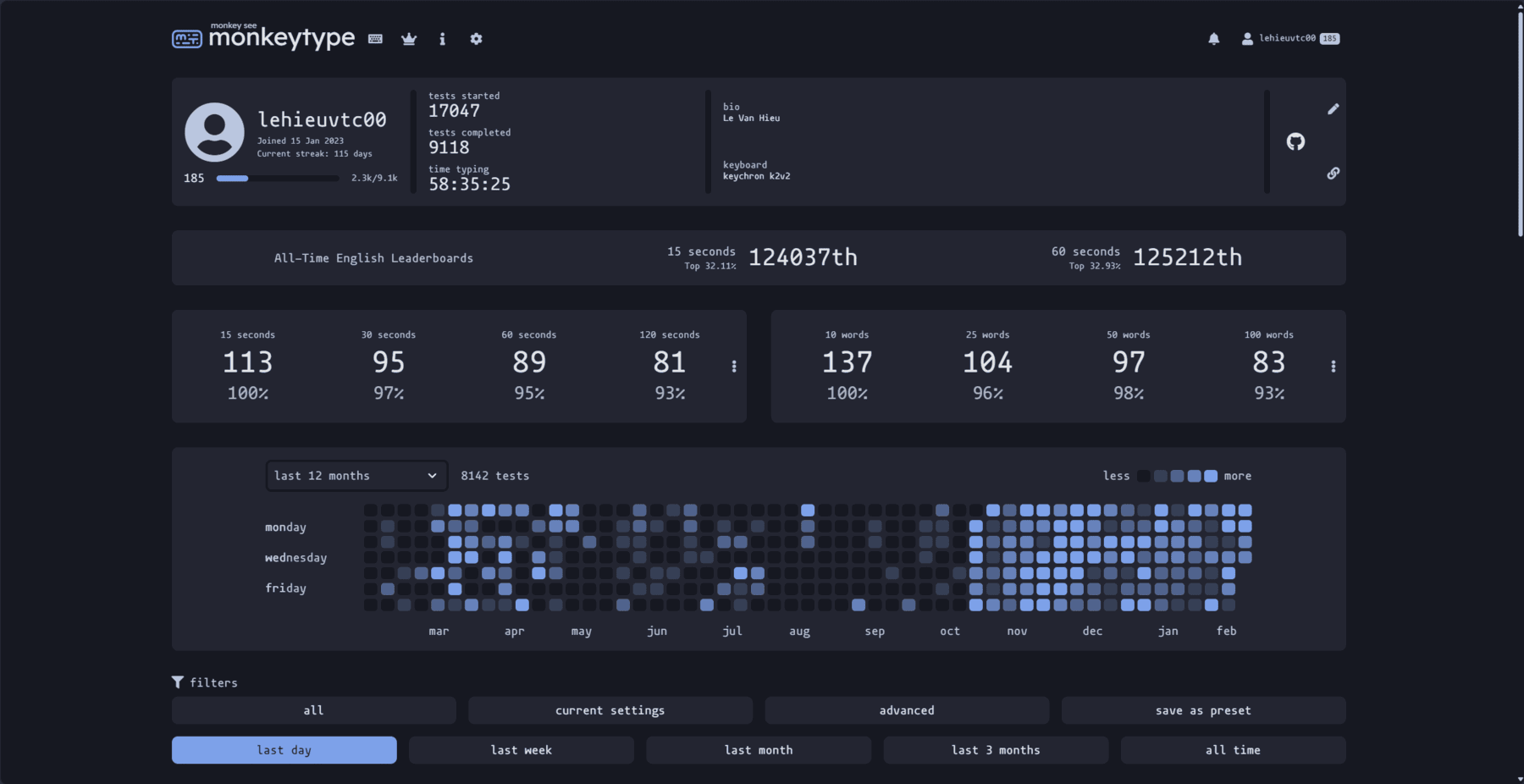Click the level 185 XP progress bar

(x=277, y=179)
